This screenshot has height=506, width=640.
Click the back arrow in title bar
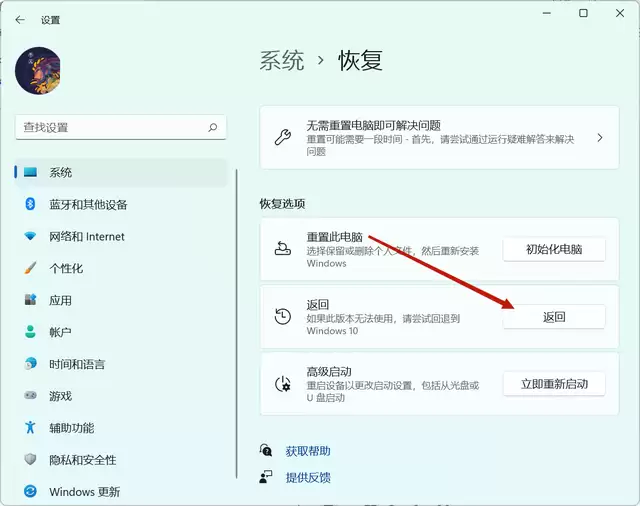[20, 18]
